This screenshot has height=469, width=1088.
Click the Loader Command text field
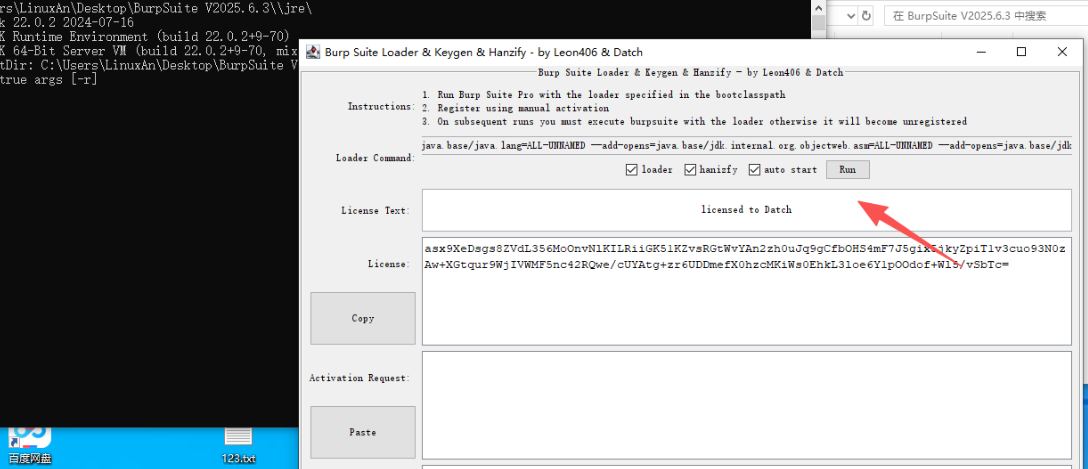point(746,146)
